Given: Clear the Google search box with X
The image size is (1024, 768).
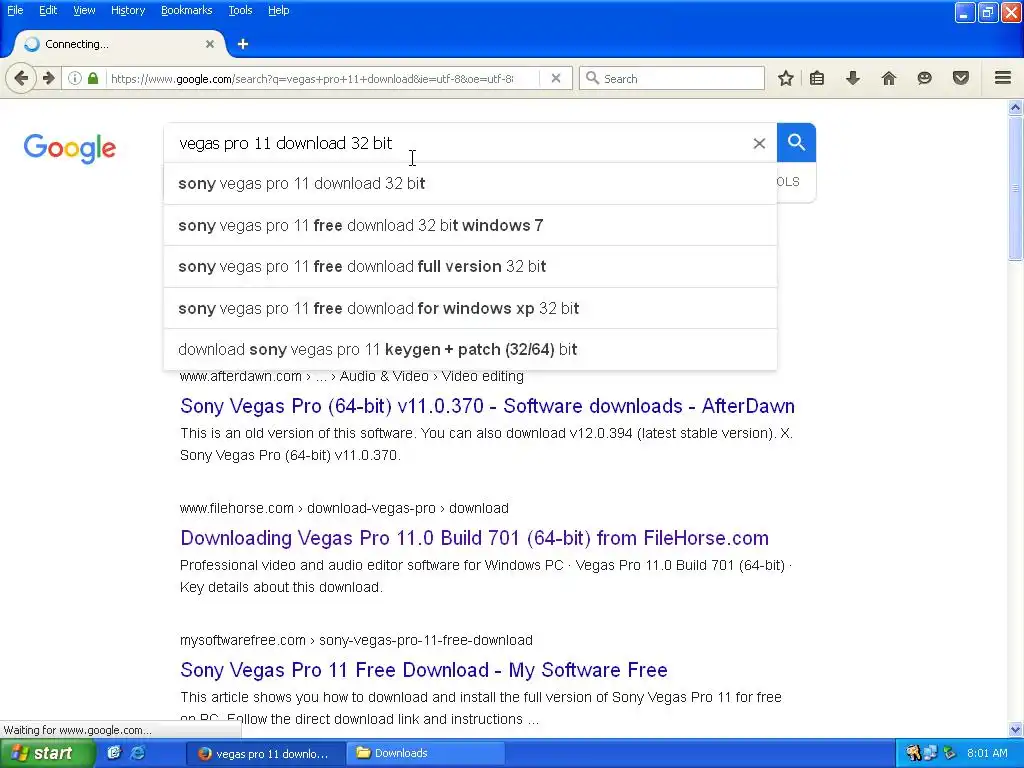Looking at the screenshot, I should click(759, 143).
